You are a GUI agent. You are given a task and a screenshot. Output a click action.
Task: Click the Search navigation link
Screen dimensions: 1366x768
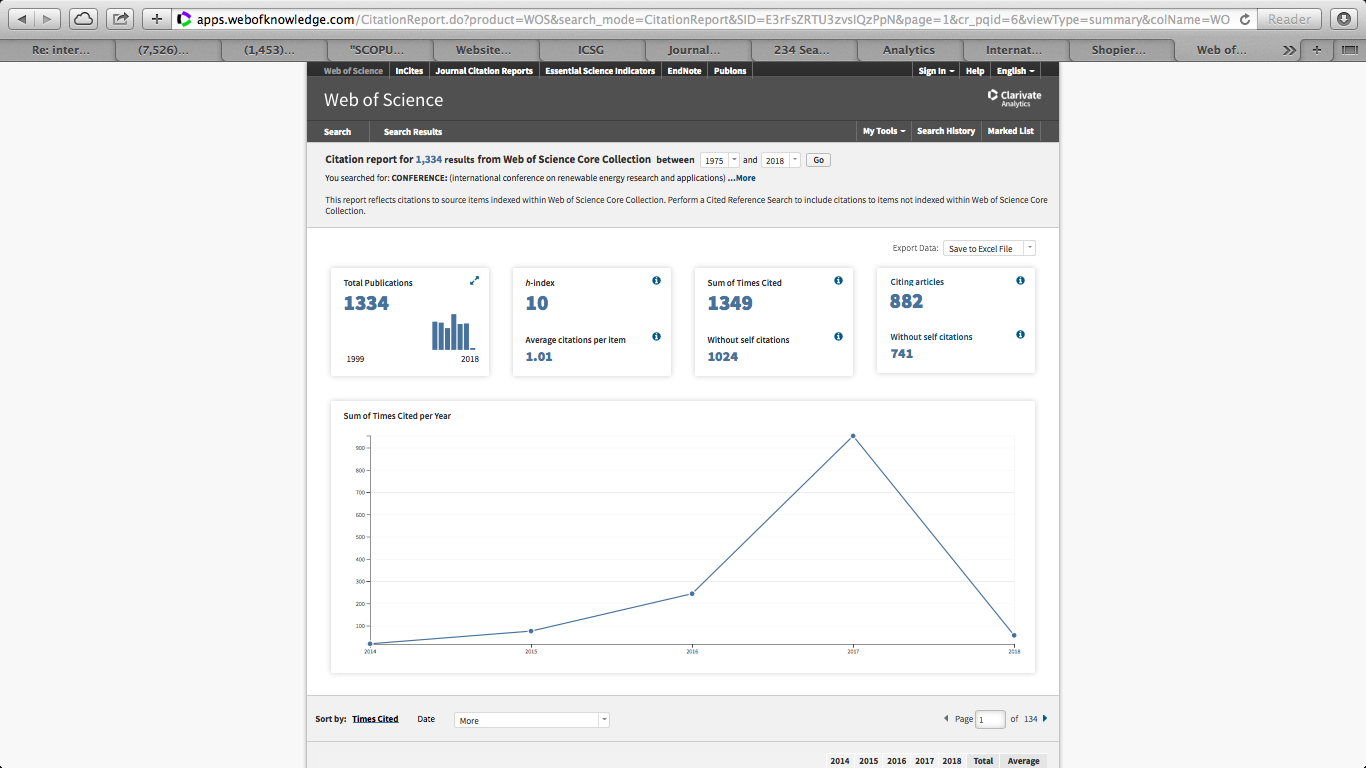point(337,132)
